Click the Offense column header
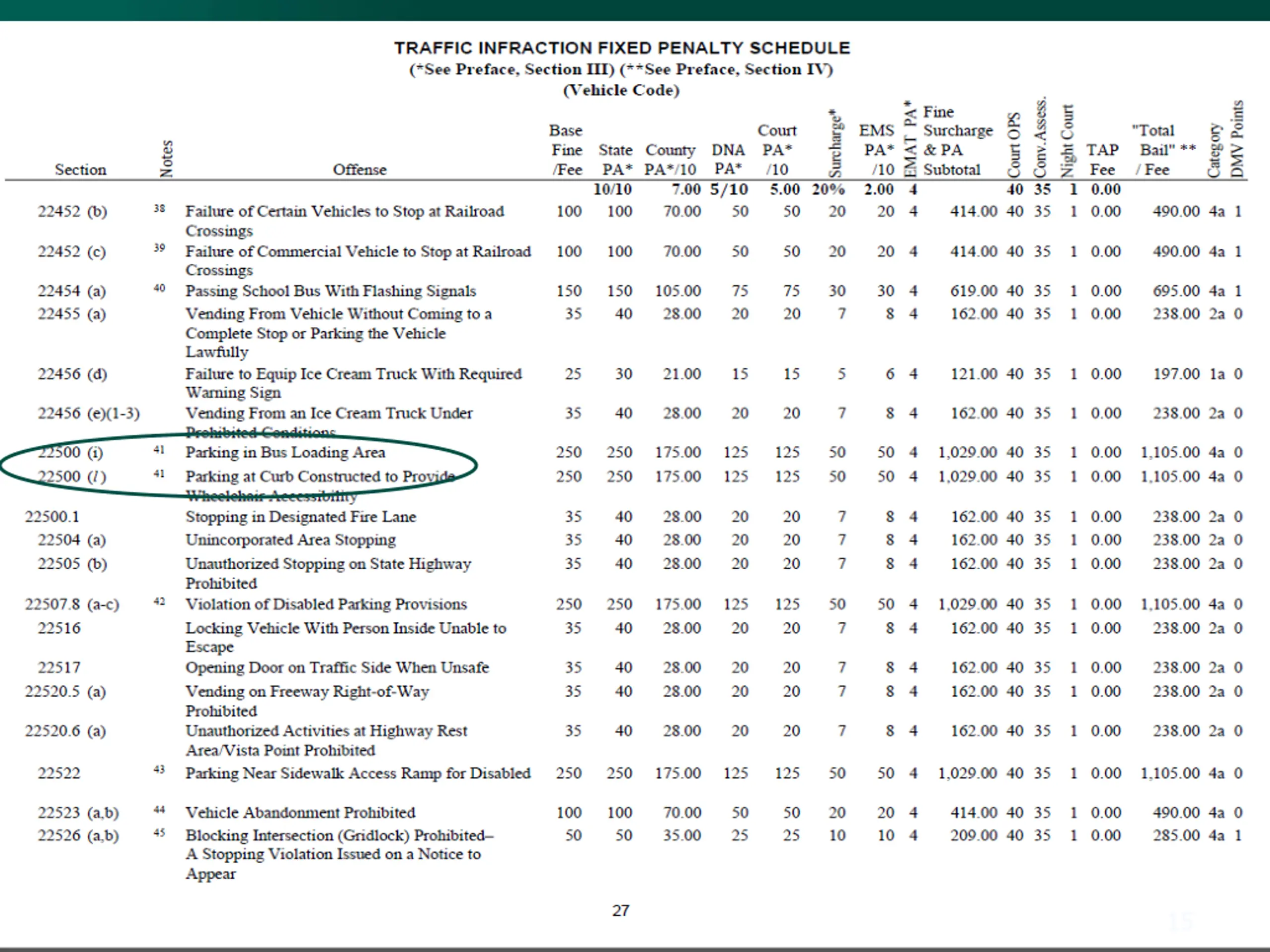 pos(359,170)
